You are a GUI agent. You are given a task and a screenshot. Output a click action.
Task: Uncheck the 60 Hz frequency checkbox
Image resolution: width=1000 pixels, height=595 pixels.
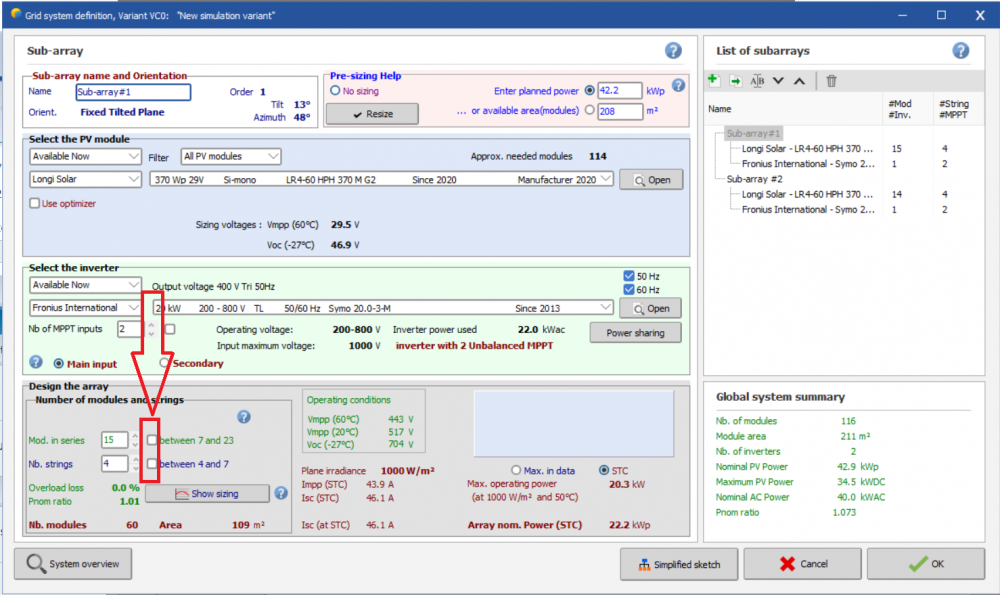[x=628, y=289]
